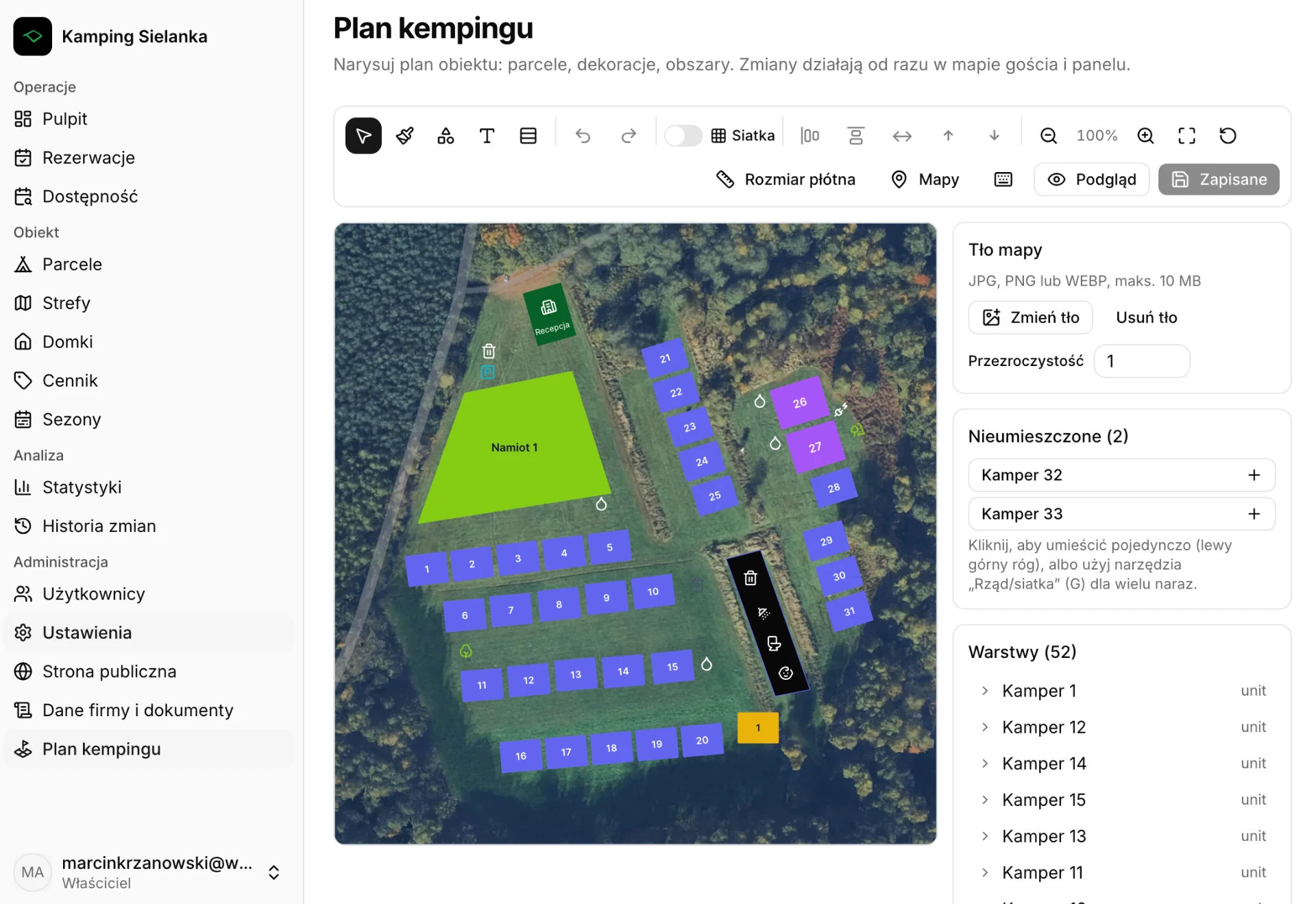Select plot 20 on the map
Image resolution: width=1316 pixels, height=904 pixels.
click(701, 740)
